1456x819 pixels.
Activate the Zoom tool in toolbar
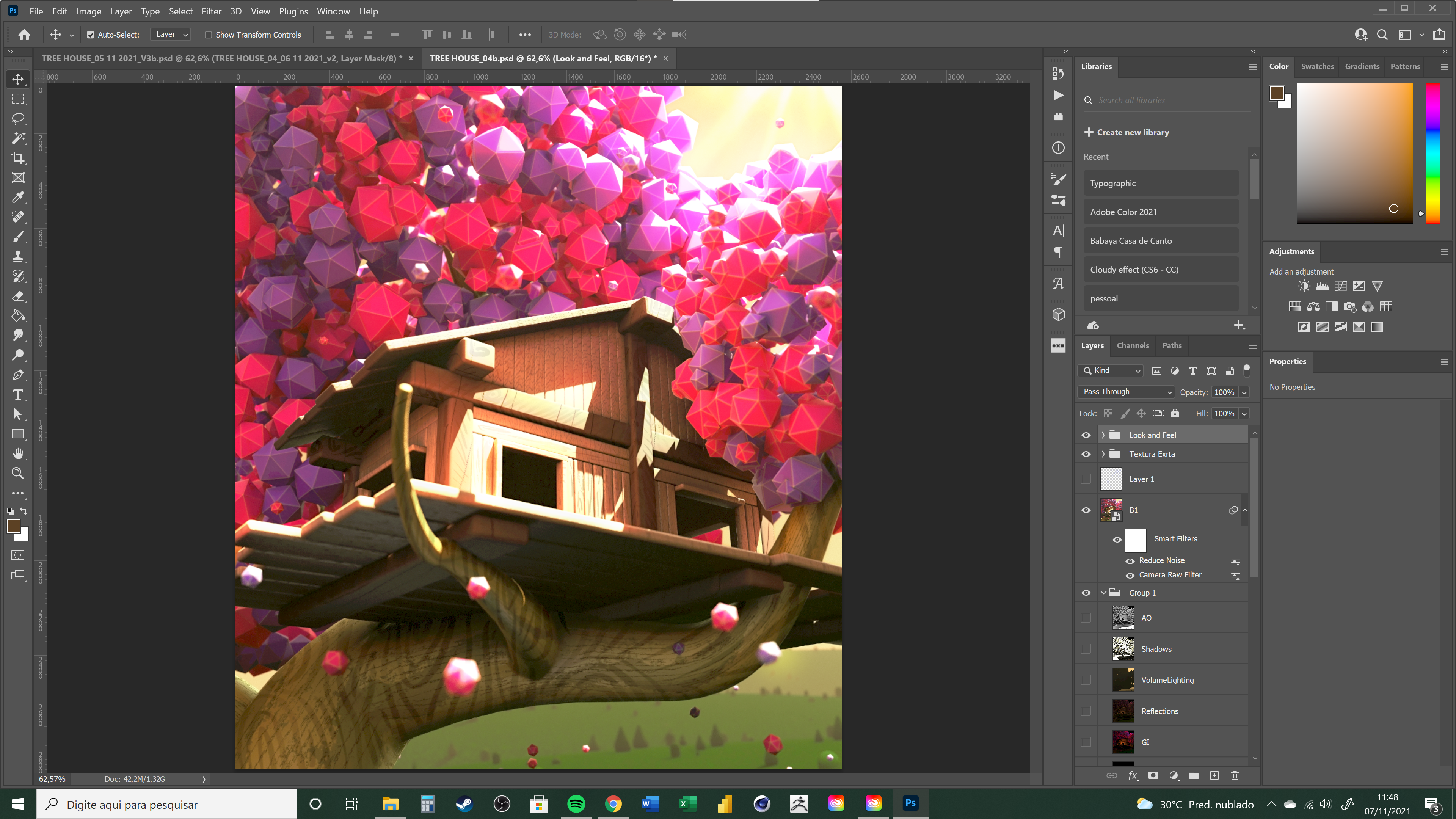click(18, 473)
